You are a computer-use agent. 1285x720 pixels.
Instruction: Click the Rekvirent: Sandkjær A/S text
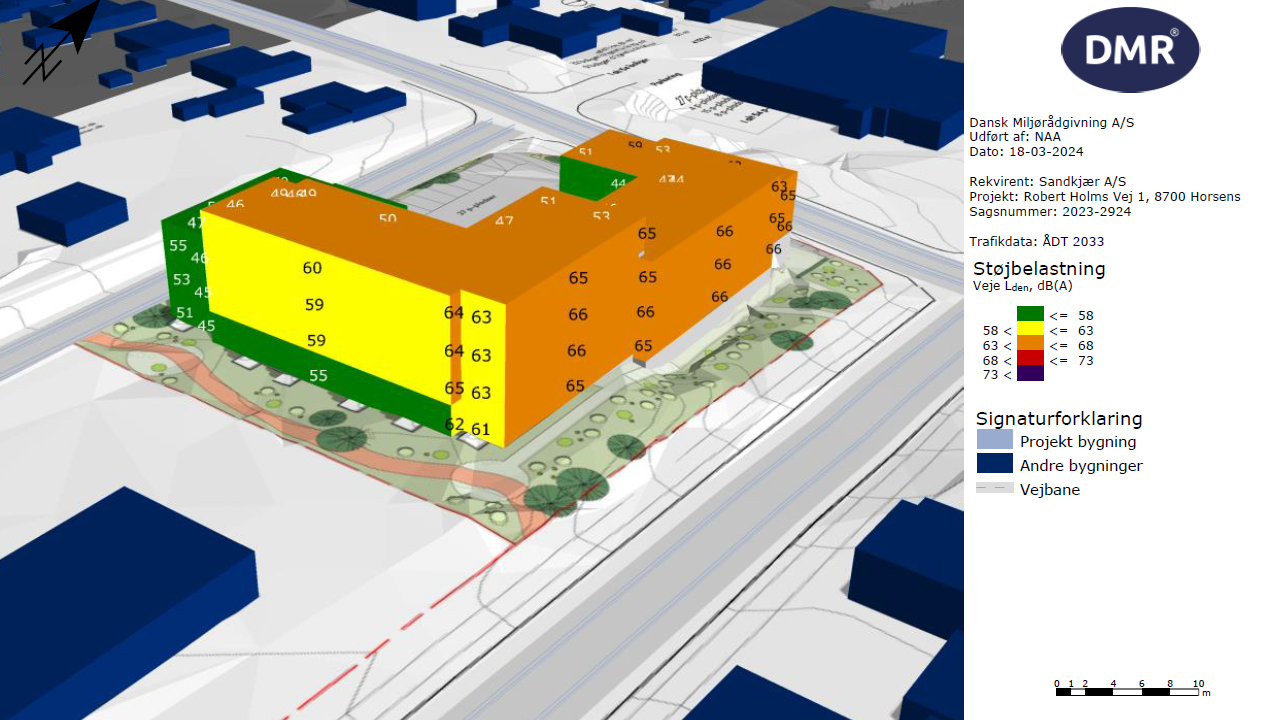pos(1047,181)
